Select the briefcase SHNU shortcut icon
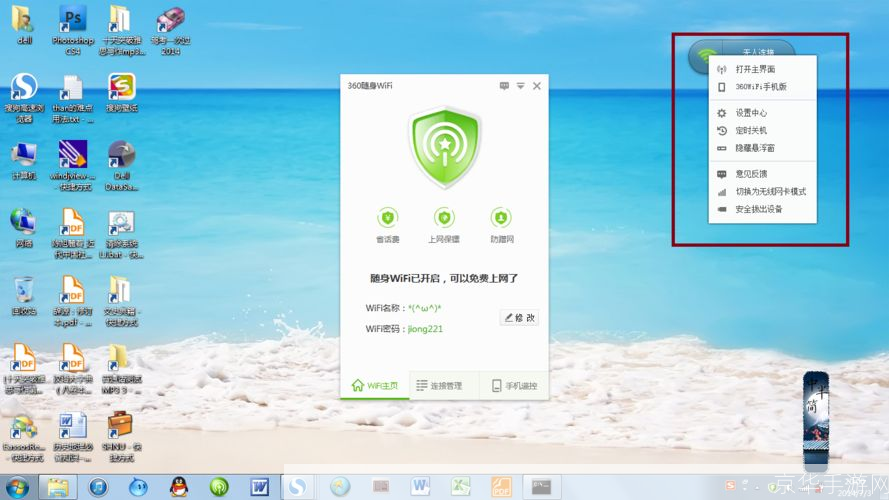 pos(121,437)
